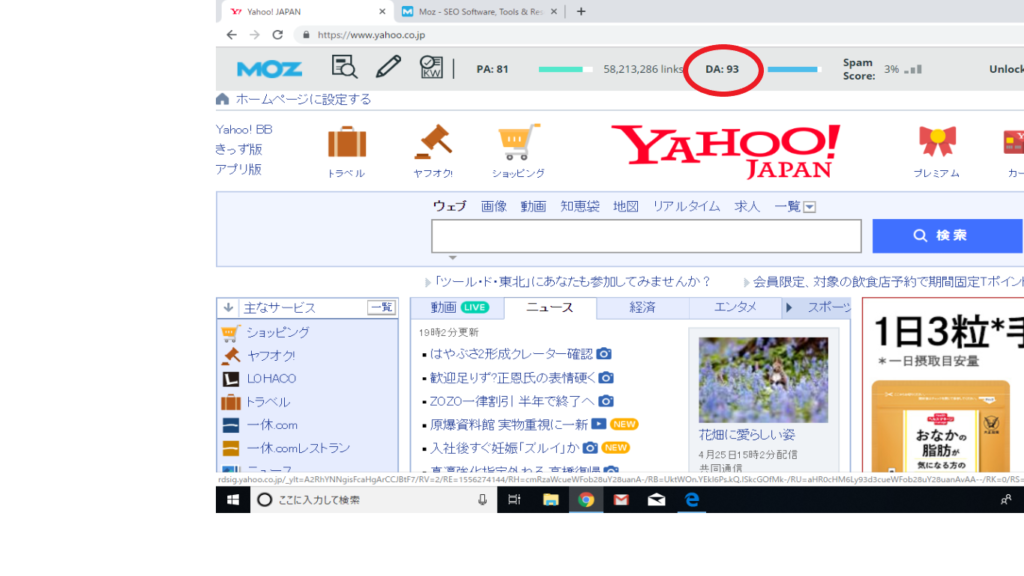1024x576 pixels.
Task: Click ホームページに設定する link
Action: click(x=303, y=99)
